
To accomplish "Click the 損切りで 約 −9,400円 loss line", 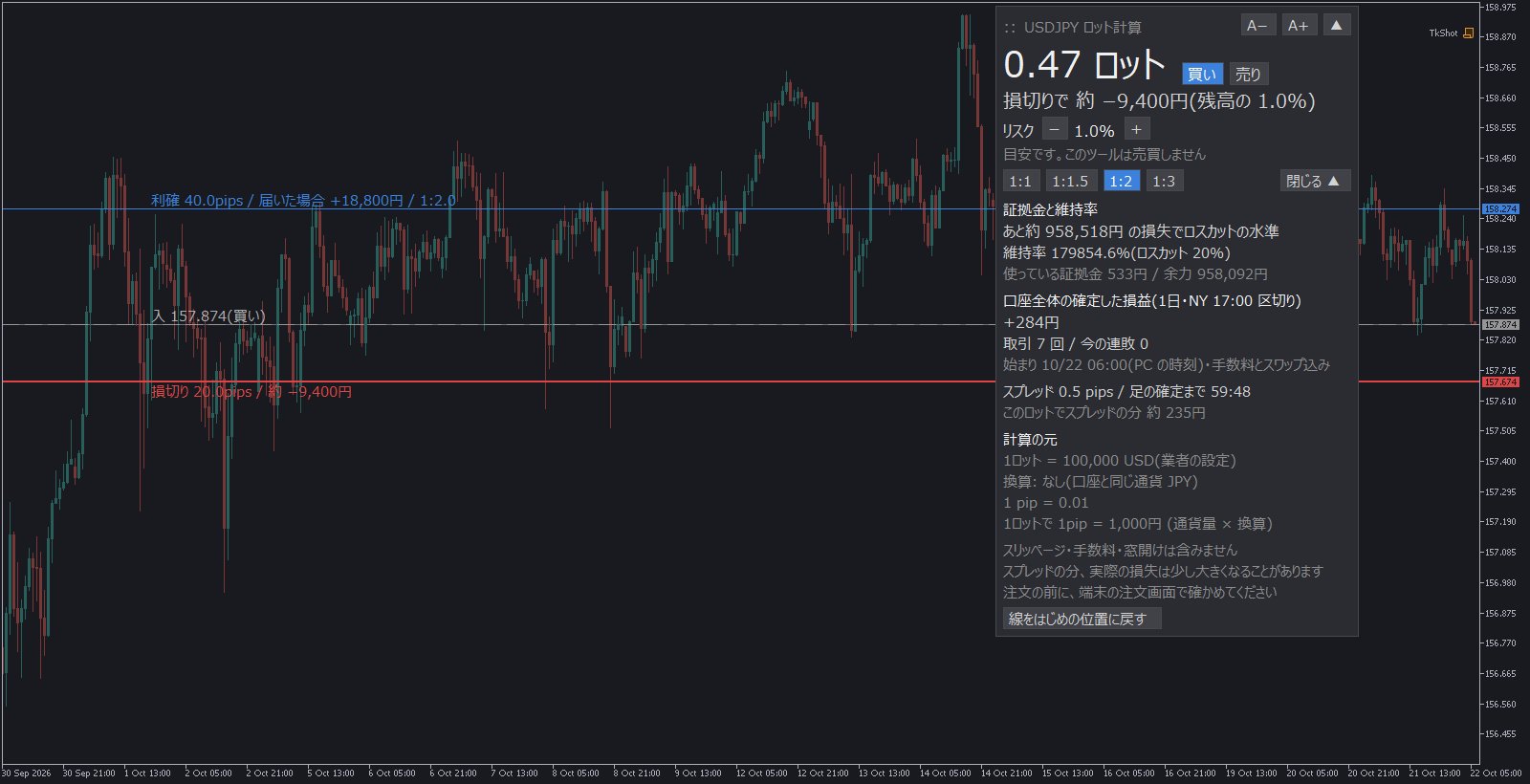I will [x=1159, y=101].
